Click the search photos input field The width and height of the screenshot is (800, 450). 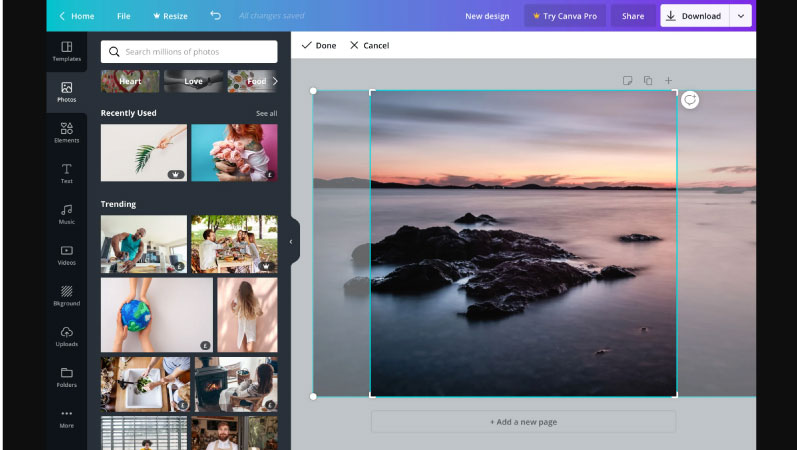(x=189, y=52)
